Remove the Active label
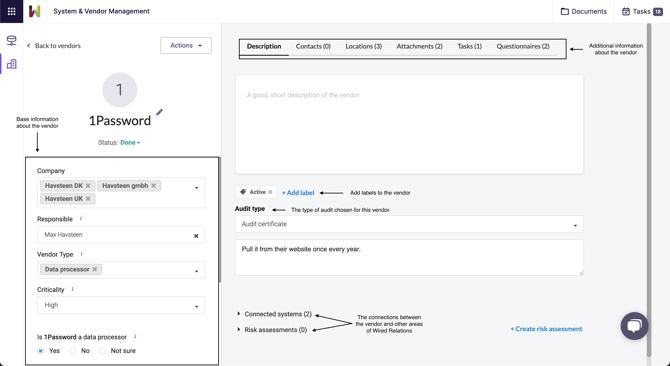The width and height of the screenshot is (670, 366). tap(270, 192)
